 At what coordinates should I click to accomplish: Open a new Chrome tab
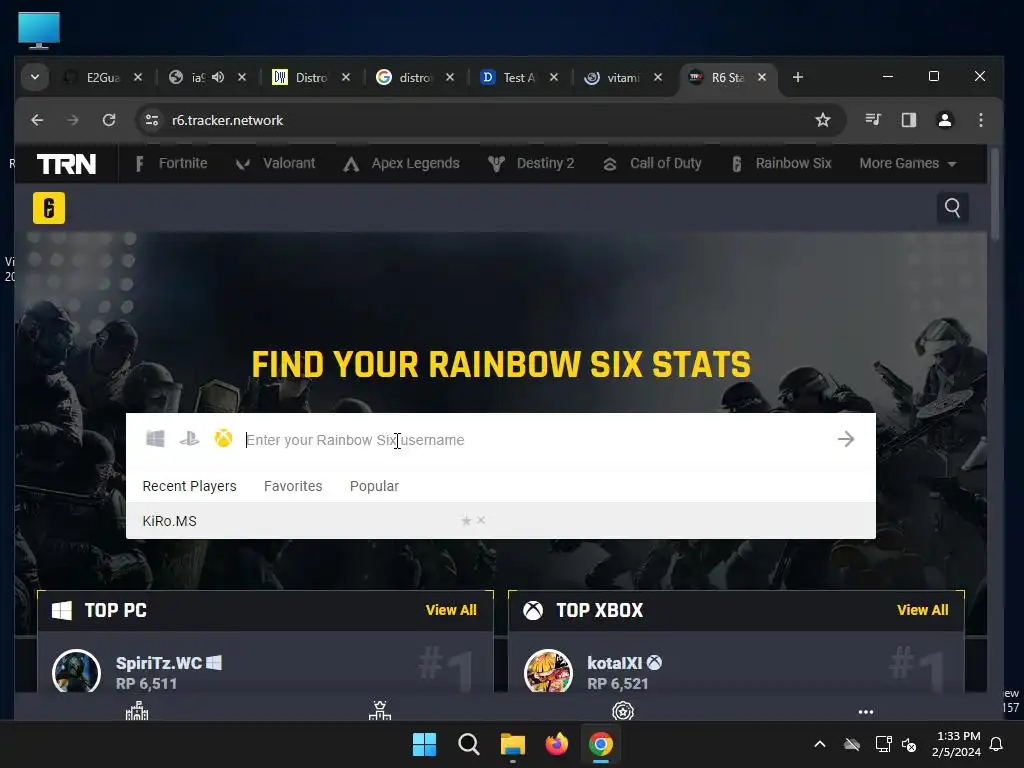pos(797,77)
